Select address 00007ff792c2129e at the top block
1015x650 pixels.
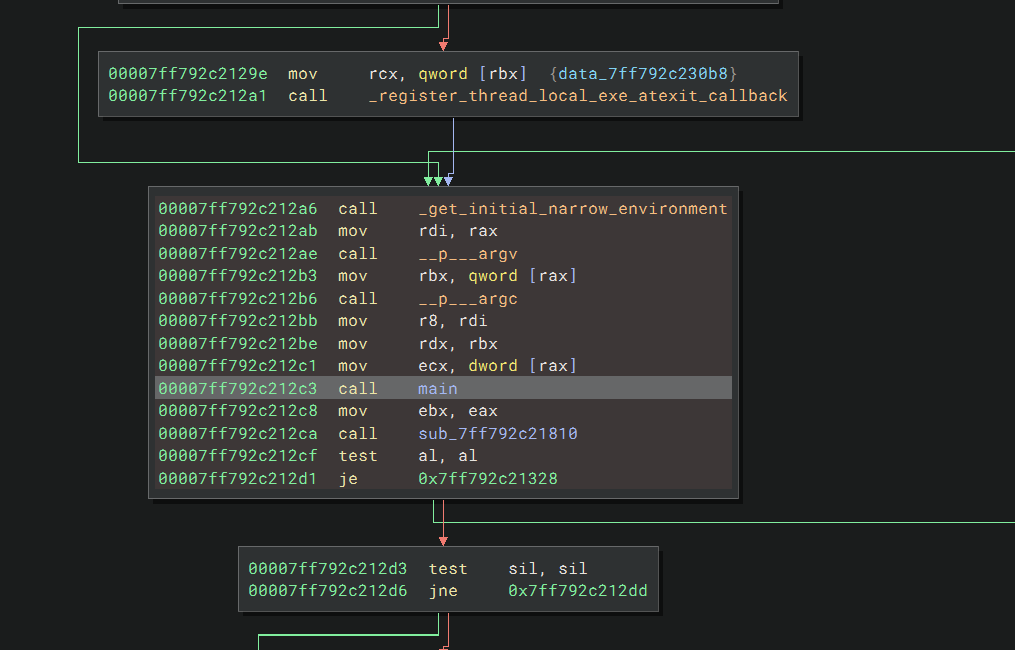187,74
